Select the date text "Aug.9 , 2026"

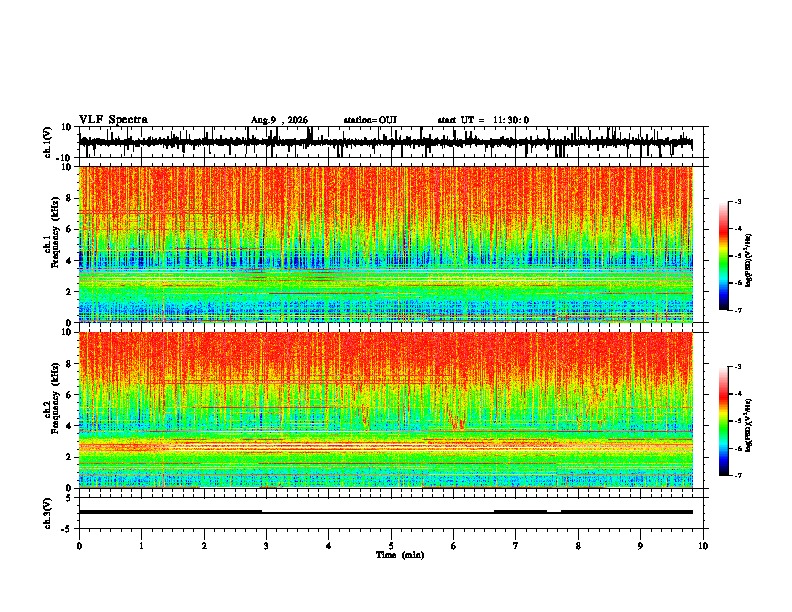pyautogui.click(x=279, y=120)
